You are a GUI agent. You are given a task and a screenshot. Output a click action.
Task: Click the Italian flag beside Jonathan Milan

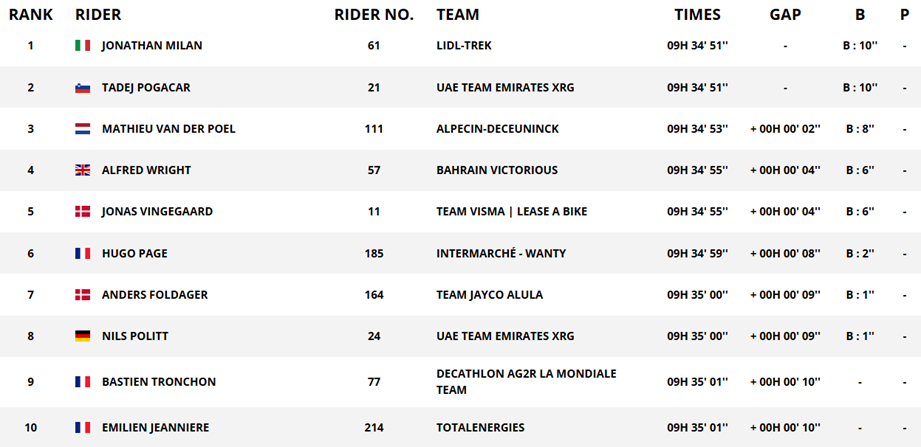(x=82, y=46)
